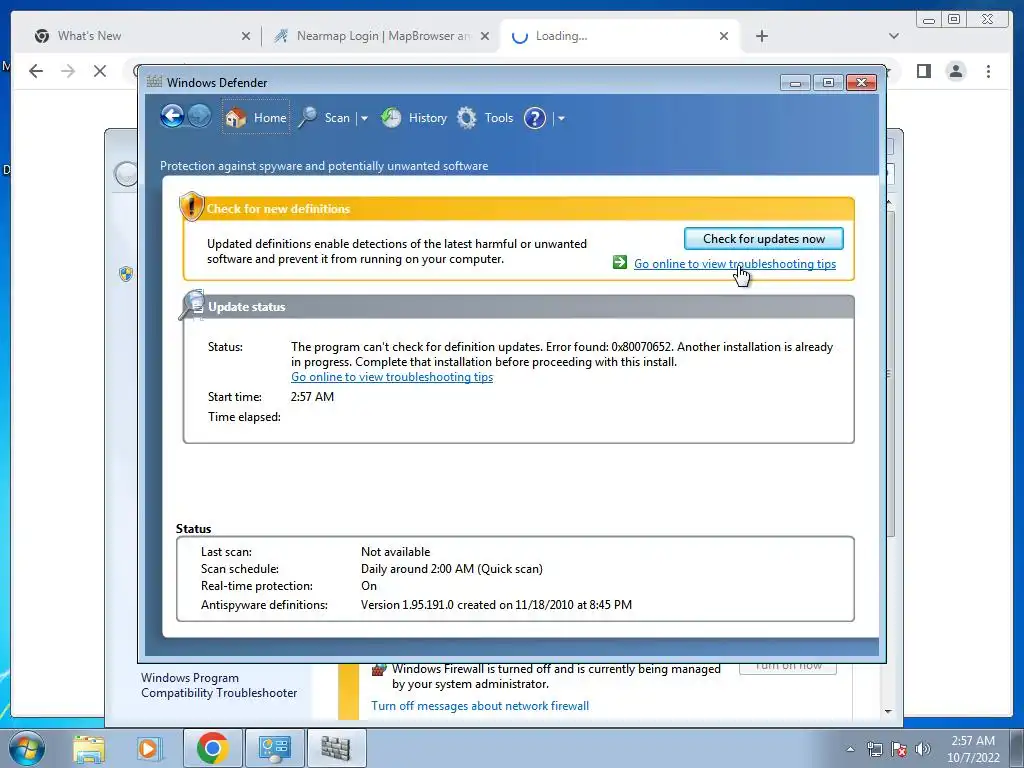Maximize the Windows Defender window

[x=828, y=82]
